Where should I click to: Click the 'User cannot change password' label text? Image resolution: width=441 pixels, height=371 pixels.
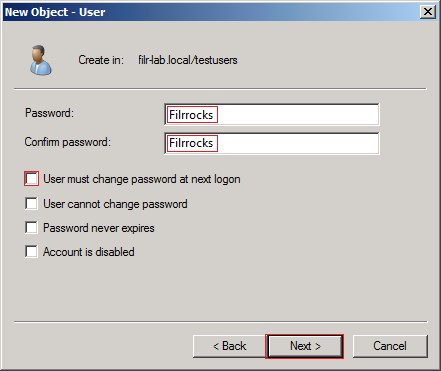pyautogui.click(x=115, y=204)
